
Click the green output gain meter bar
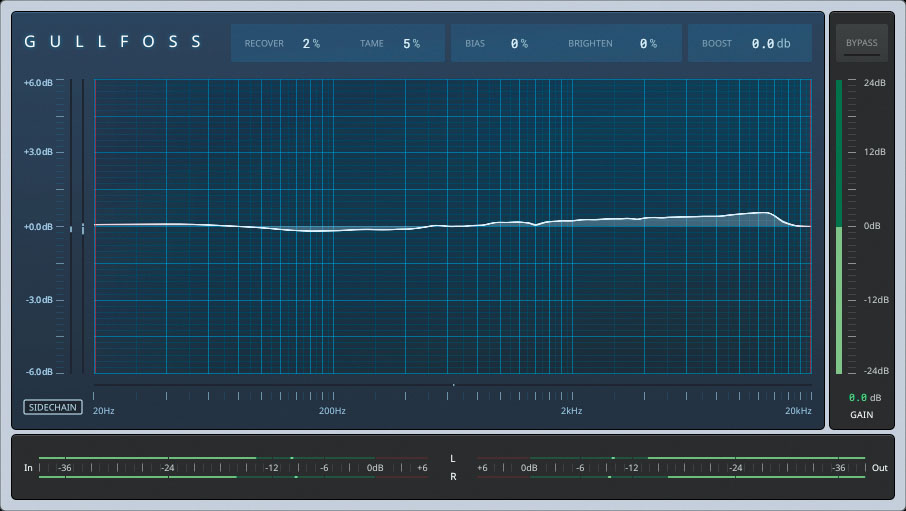pos(839,227)
